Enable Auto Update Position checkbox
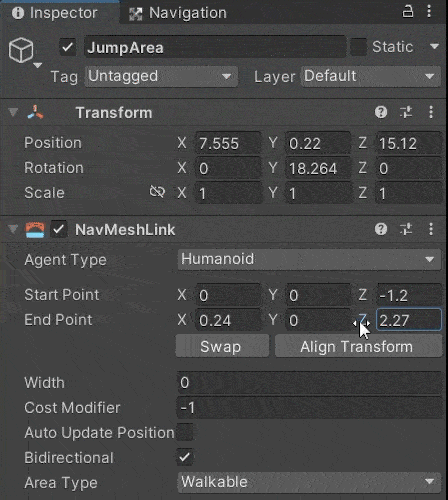 click(185, 432)
